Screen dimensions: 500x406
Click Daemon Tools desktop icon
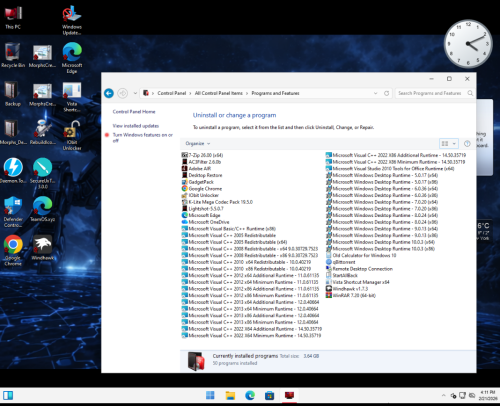13,171
